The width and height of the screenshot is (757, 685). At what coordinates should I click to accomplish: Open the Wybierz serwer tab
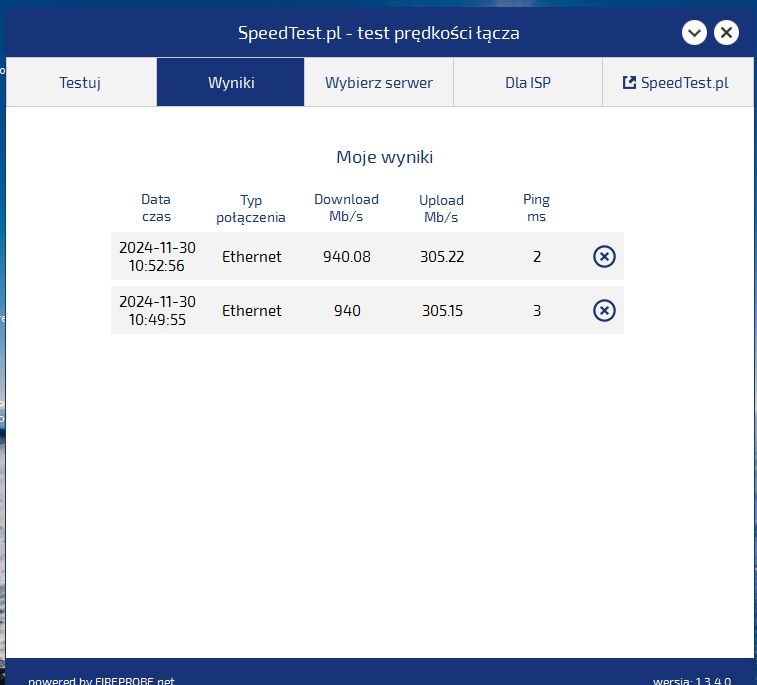point(379,82)
